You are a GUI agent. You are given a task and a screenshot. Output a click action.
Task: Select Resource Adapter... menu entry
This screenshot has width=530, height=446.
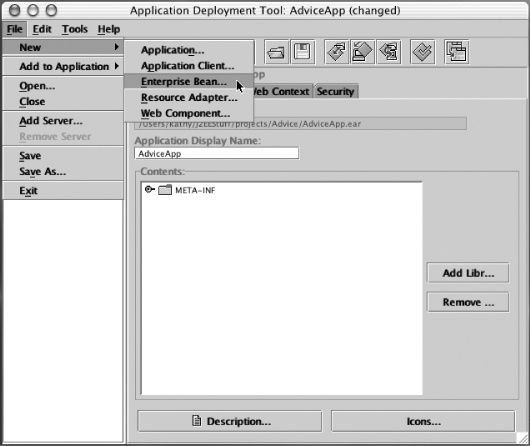(189, 97)
